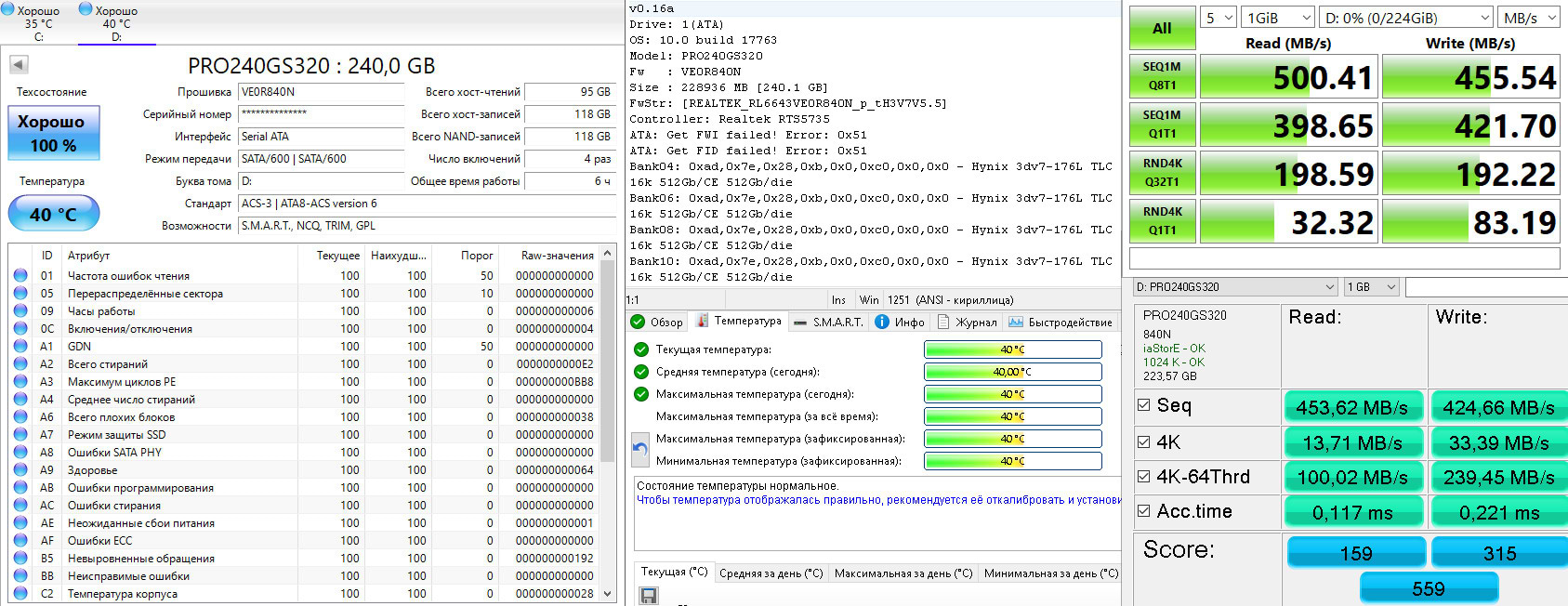Disable the Acc.time test checkbox
Screen dimensions: 1568x606
1144,510
